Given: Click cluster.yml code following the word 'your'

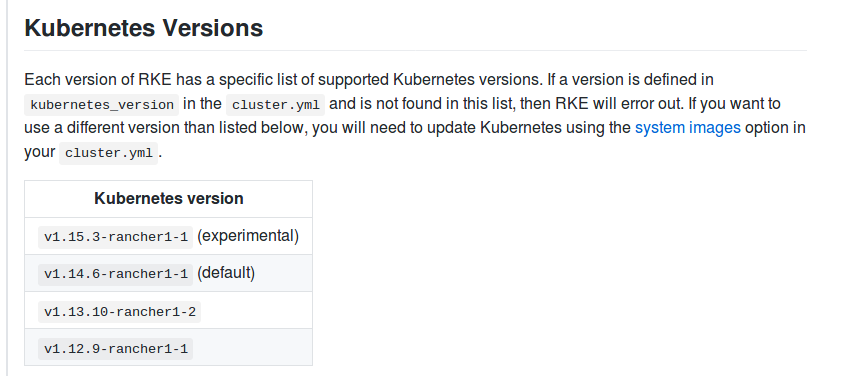Looking at the screenshot, I should [108, 153].
